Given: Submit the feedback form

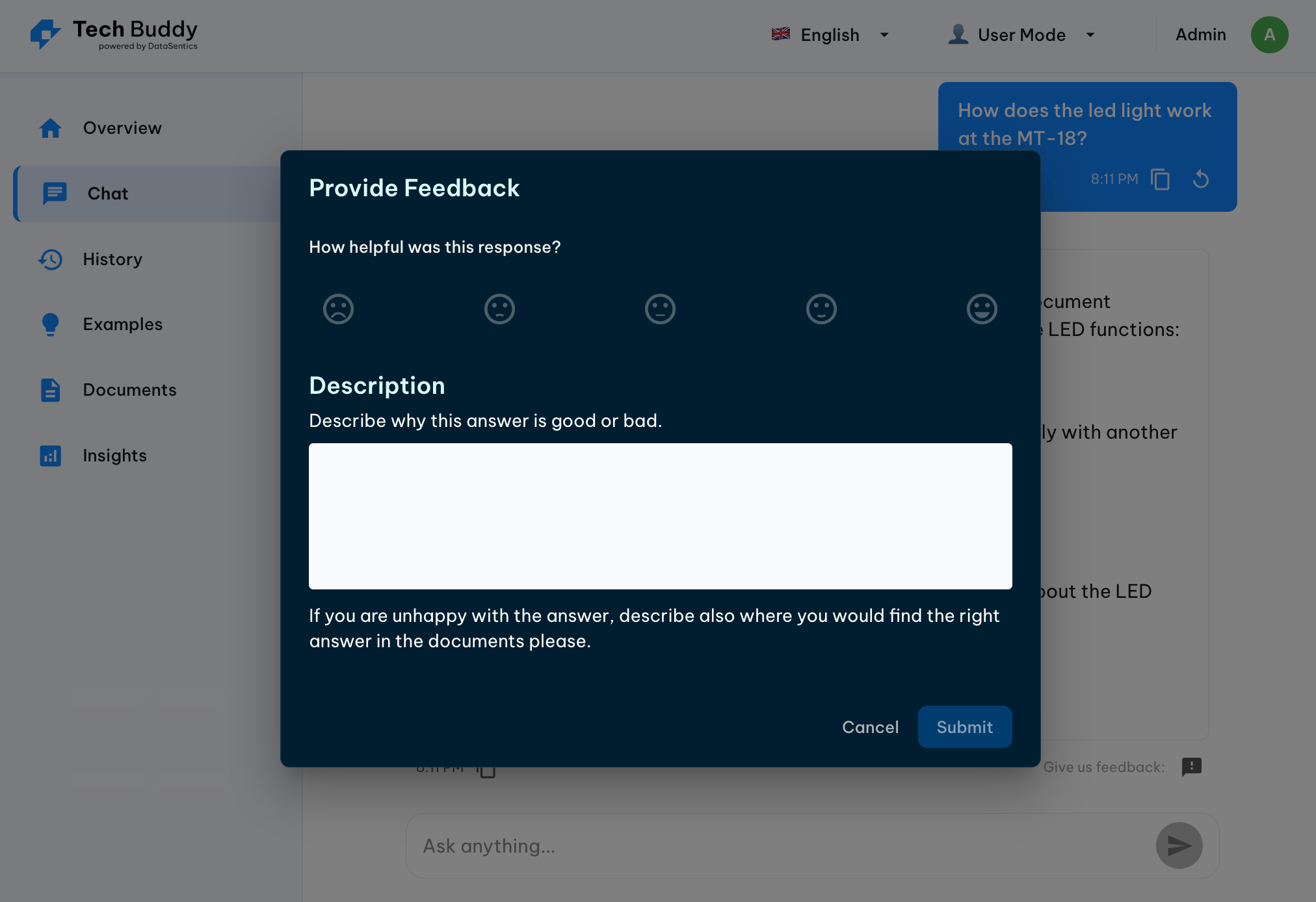Looking at the screenshot, I should (964, 727).
